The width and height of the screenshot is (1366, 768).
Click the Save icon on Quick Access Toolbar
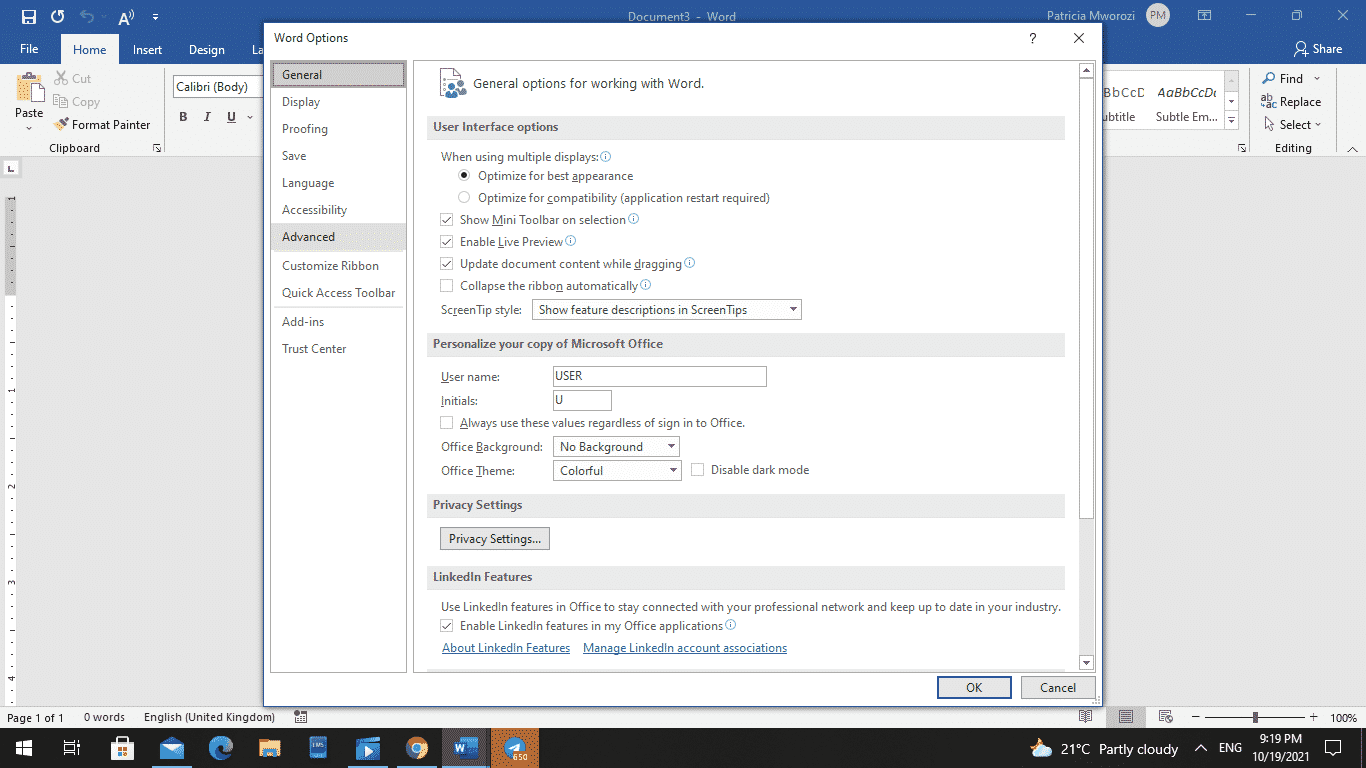(x=27, y=15)
